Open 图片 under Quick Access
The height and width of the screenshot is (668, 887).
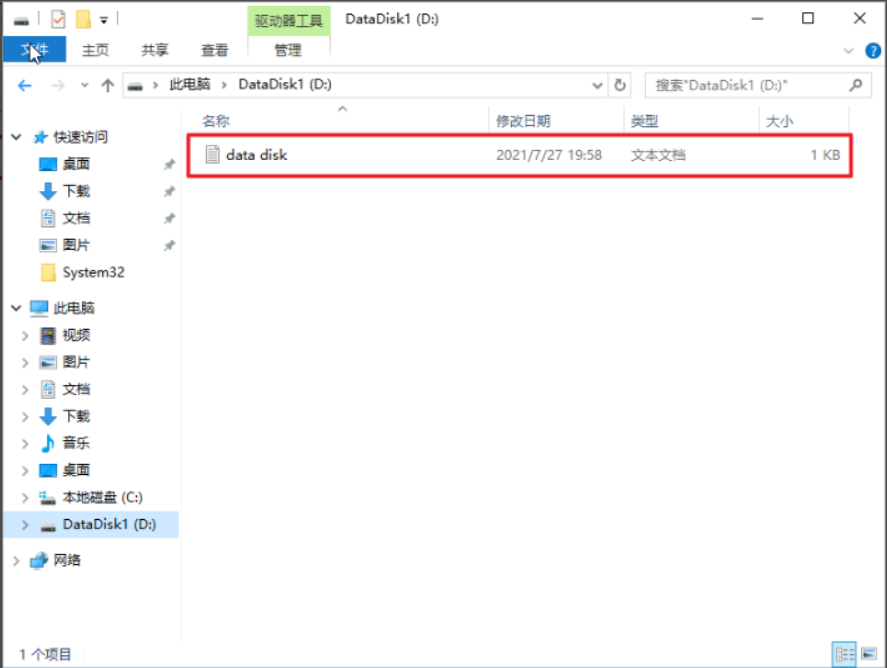76,245
